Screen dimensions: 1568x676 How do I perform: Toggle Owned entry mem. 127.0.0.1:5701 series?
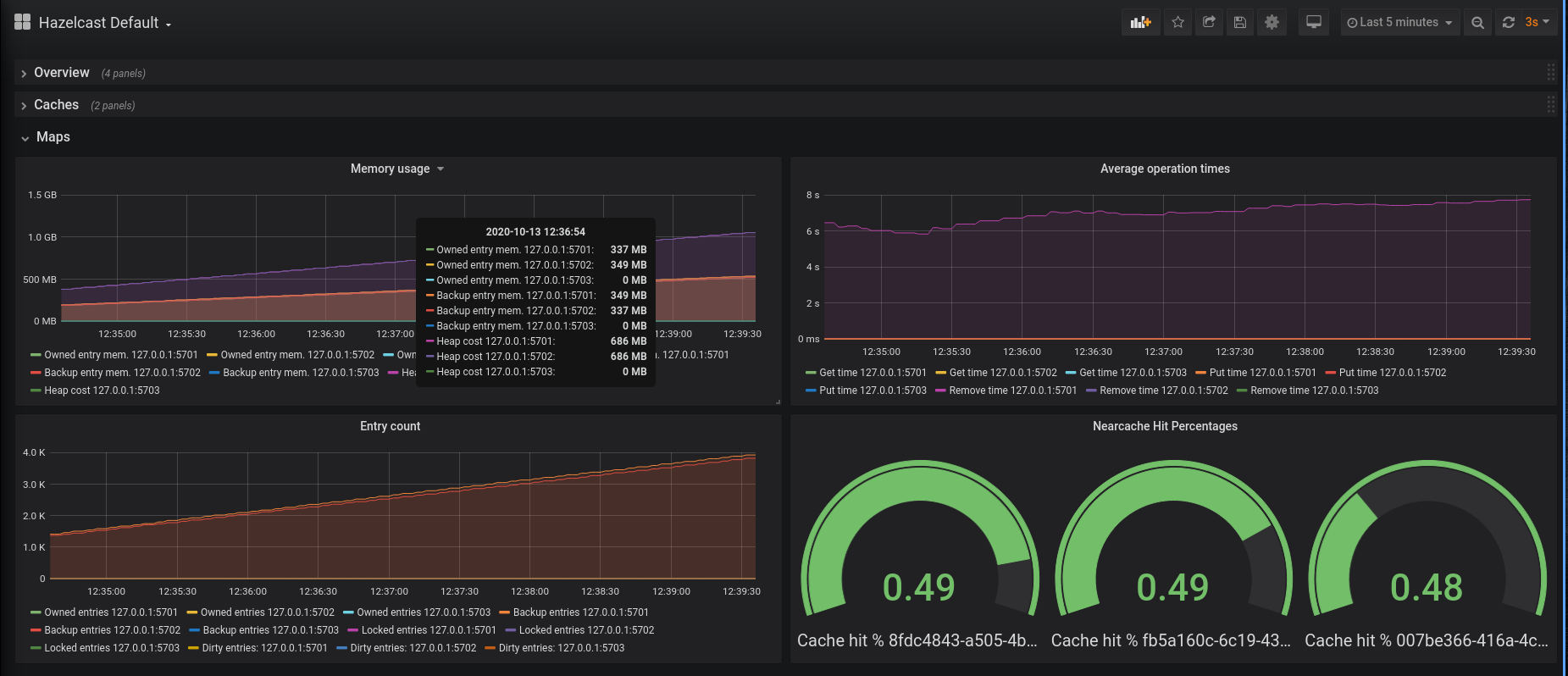click(121, 355)
